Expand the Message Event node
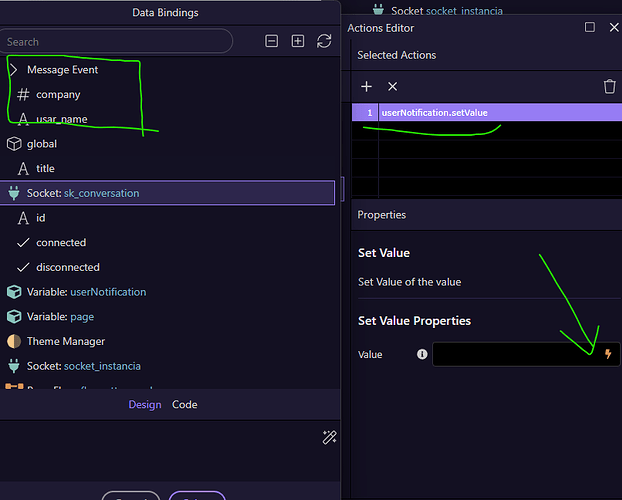This screenshot has height=500, width=622. (14, 70)
